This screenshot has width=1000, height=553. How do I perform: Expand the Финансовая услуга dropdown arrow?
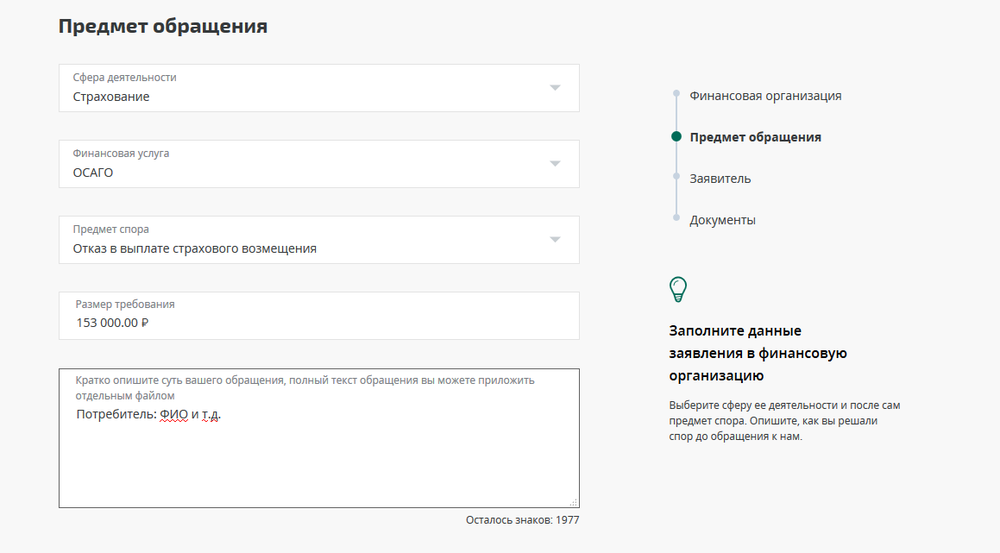555,164
